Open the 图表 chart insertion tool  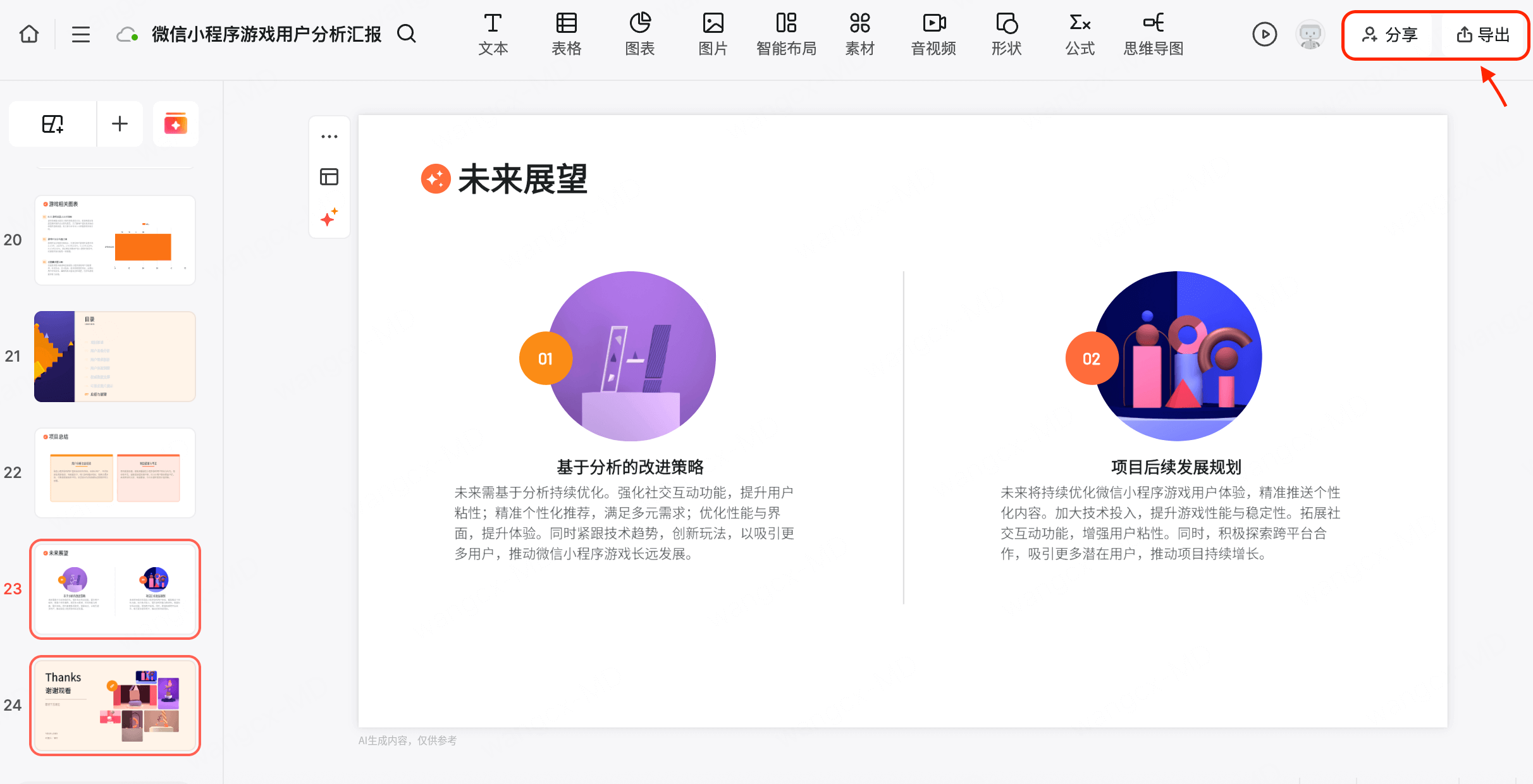click(640, 34)
